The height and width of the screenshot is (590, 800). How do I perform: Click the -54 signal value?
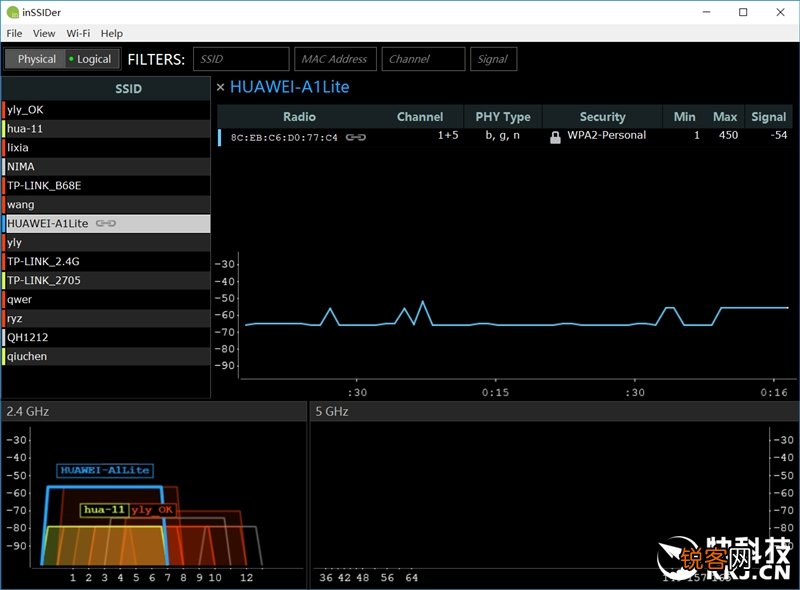click(779, 135)
